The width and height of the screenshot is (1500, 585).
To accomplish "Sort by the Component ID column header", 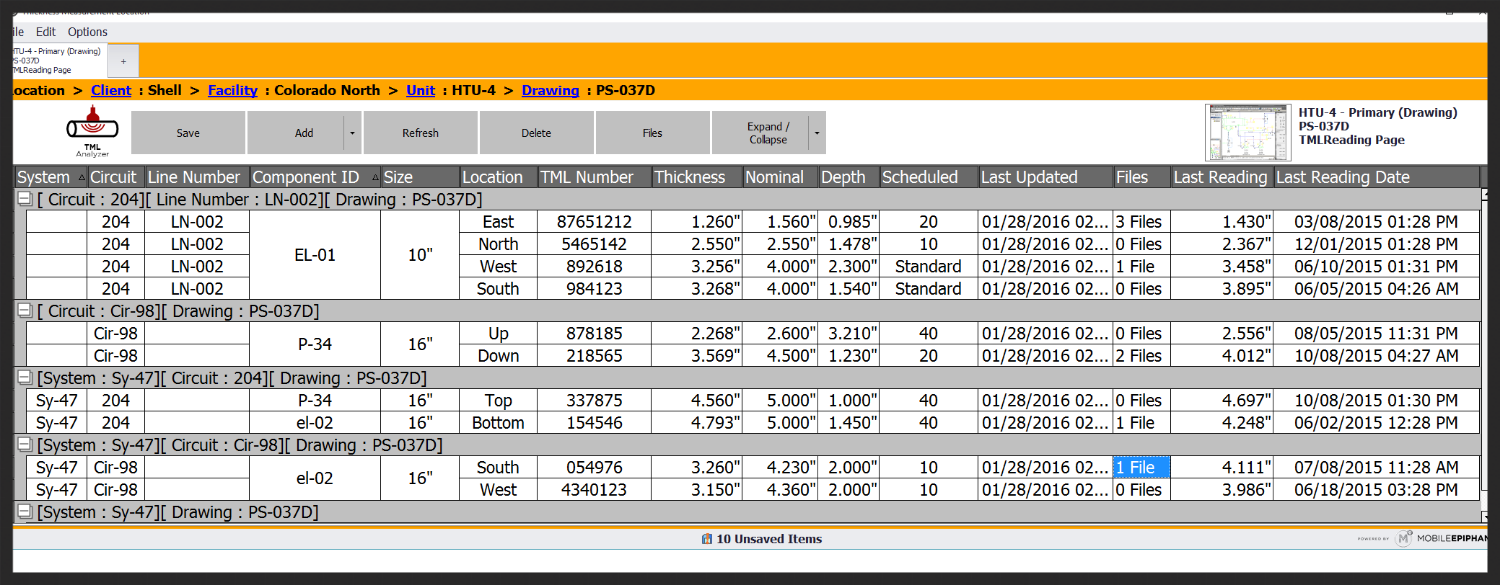I will click(x=310, y=177).
